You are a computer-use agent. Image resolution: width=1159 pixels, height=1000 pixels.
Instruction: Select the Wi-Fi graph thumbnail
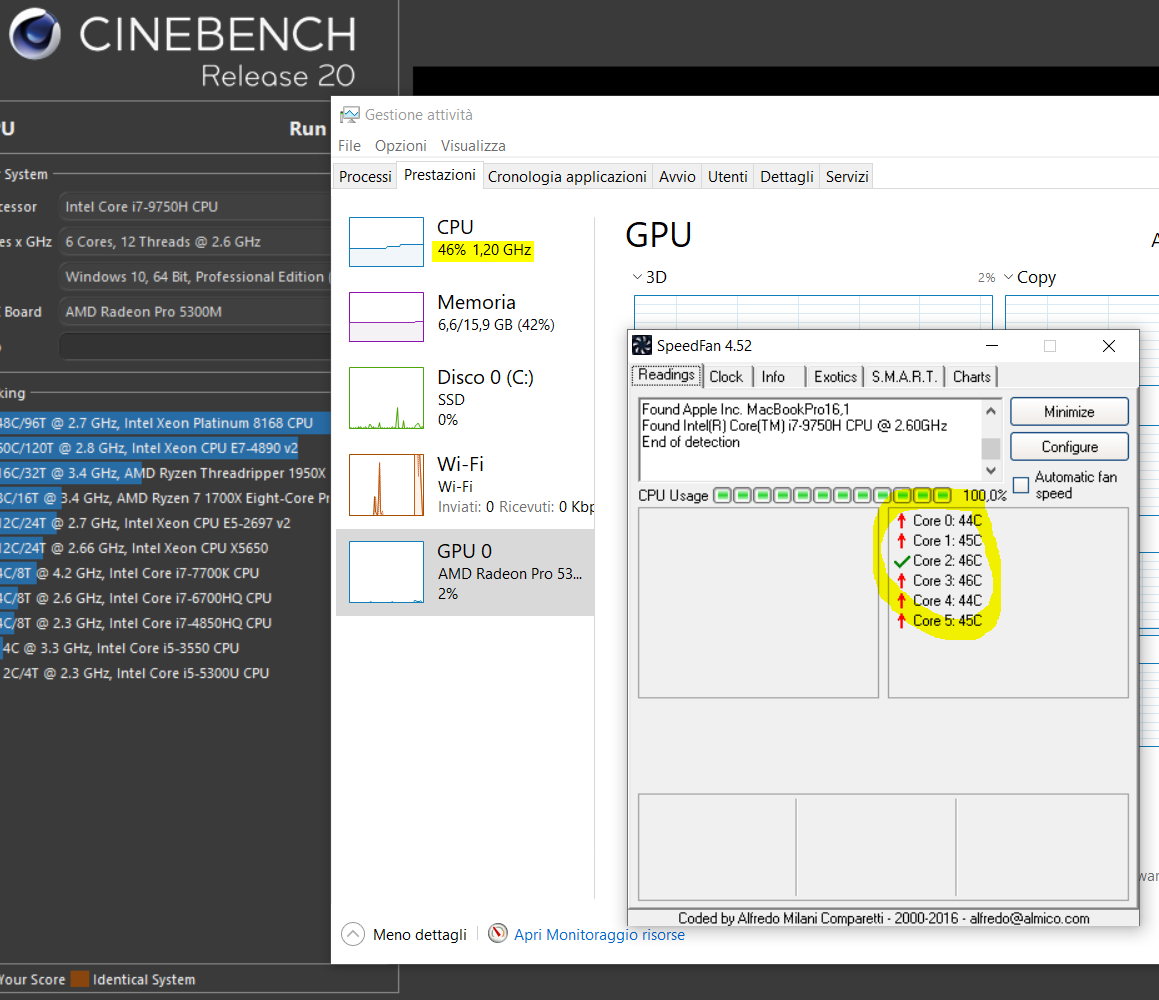[387, 485]
